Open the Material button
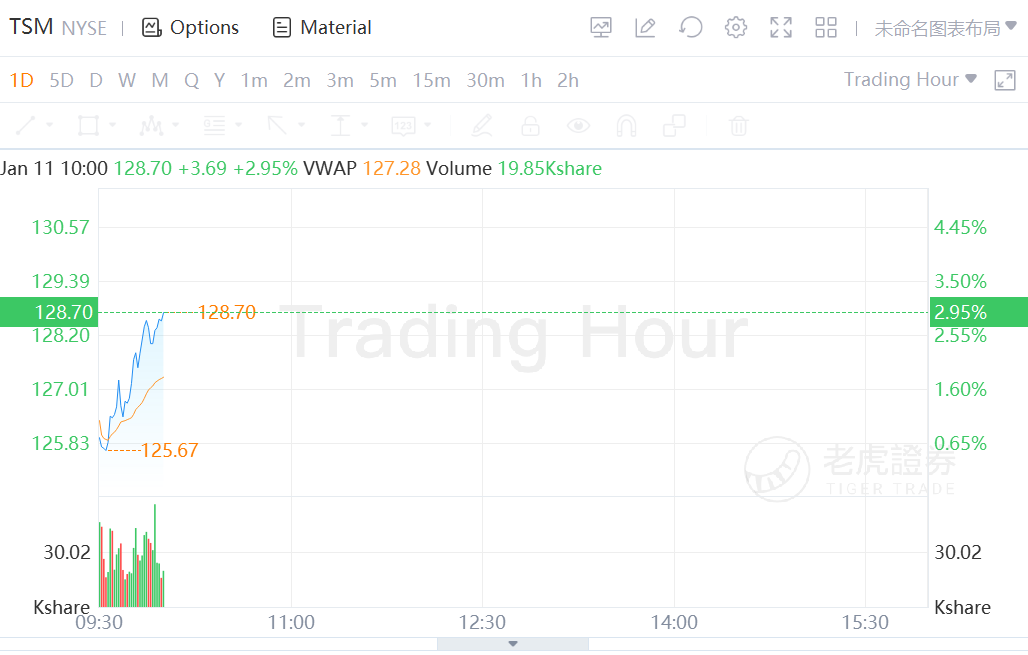 pyautogui.click(x=322, y=28)
